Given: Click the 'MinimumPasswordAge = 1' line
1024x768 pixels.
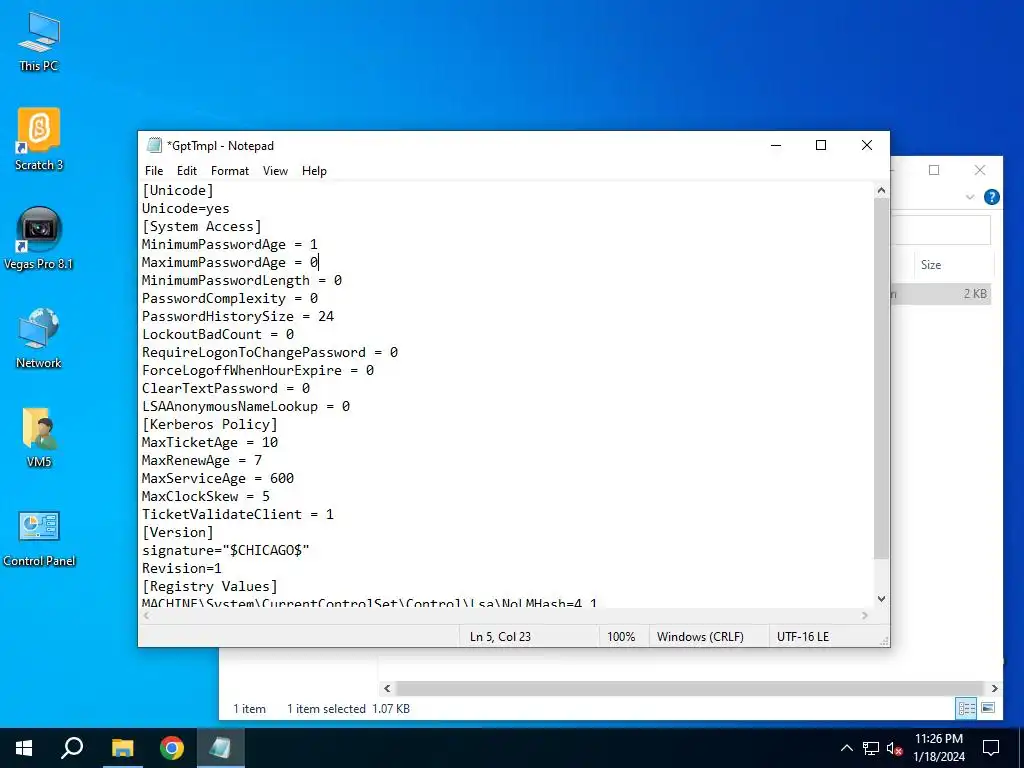Looking at the screenshot, I should pos(230,244).
